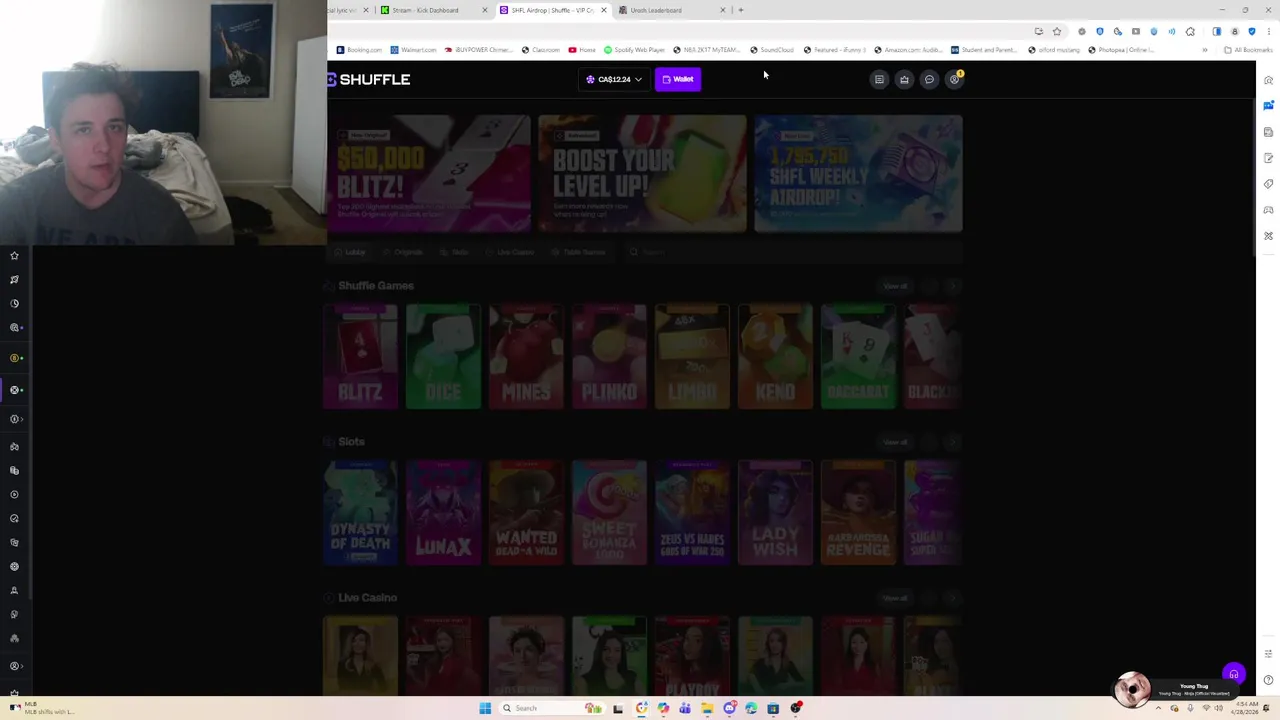Open the Mines game tile
Image resolution: width=1280 pixels, height=720 pixels.
point(526,357)
